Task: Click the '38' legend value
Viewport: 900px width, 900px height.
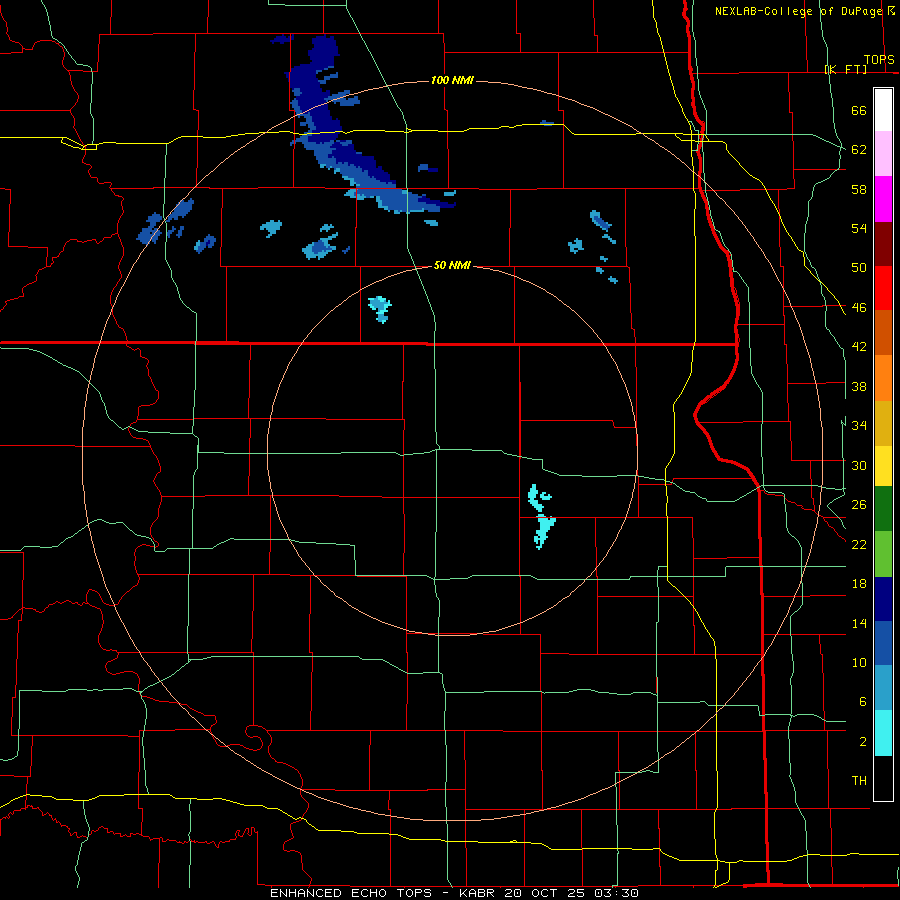Action: pyautogui.click(x=859, y=386)
